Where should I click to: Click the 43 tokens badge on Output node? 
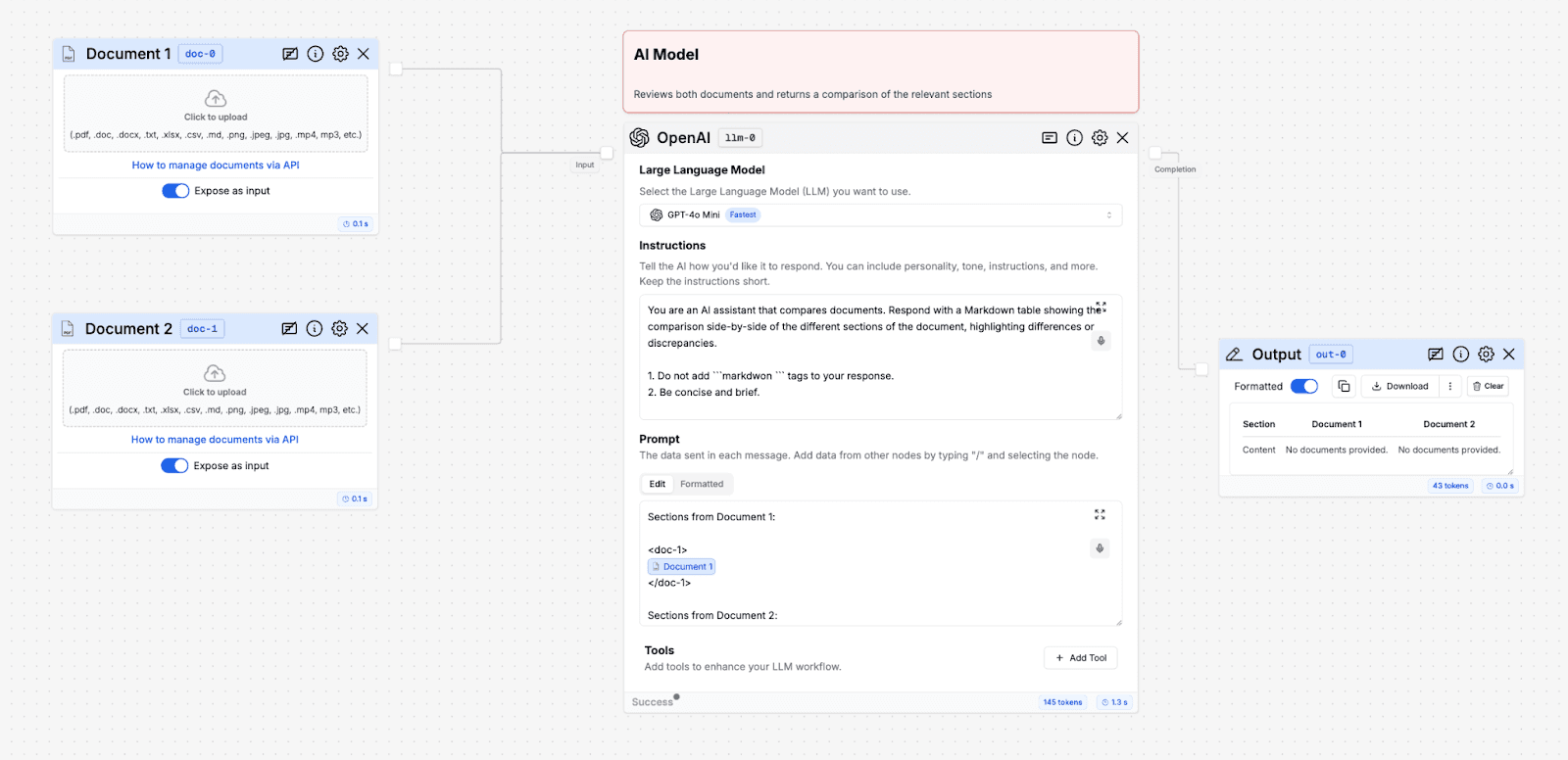(x=1450, y=486)
